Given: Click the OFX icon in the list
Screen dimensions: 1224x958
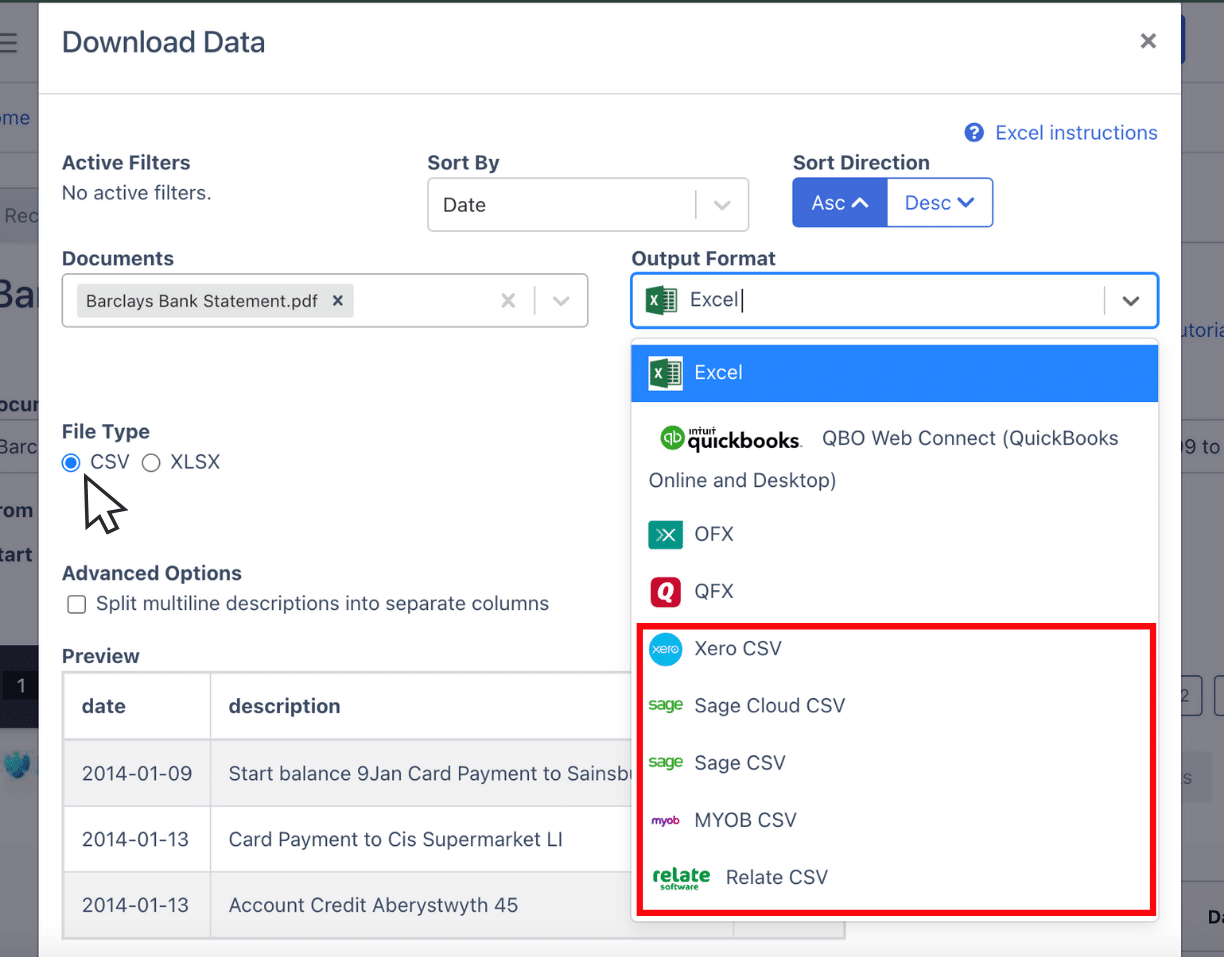Looking at the screenshot, I should click(666, 534).
